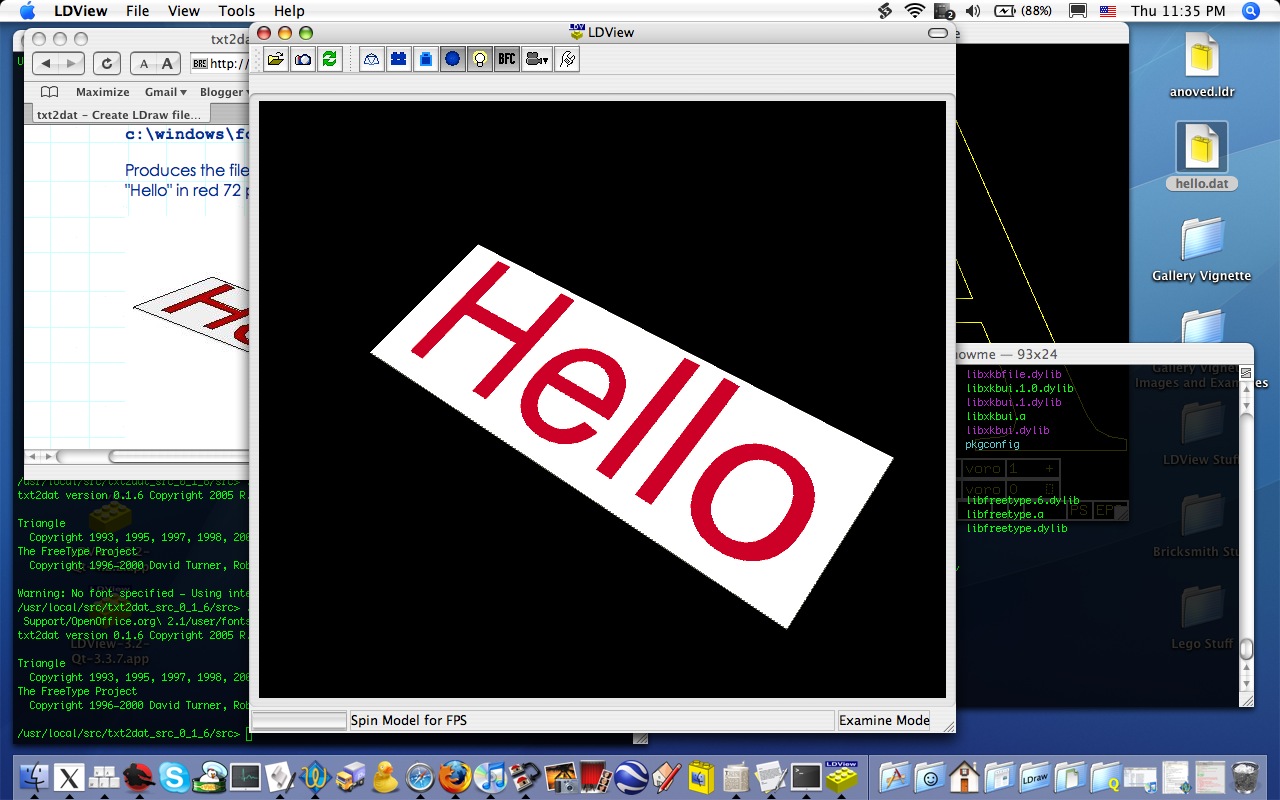
Task: Toggle wireframe rendering mode
Action: click(x=371, y=59)
